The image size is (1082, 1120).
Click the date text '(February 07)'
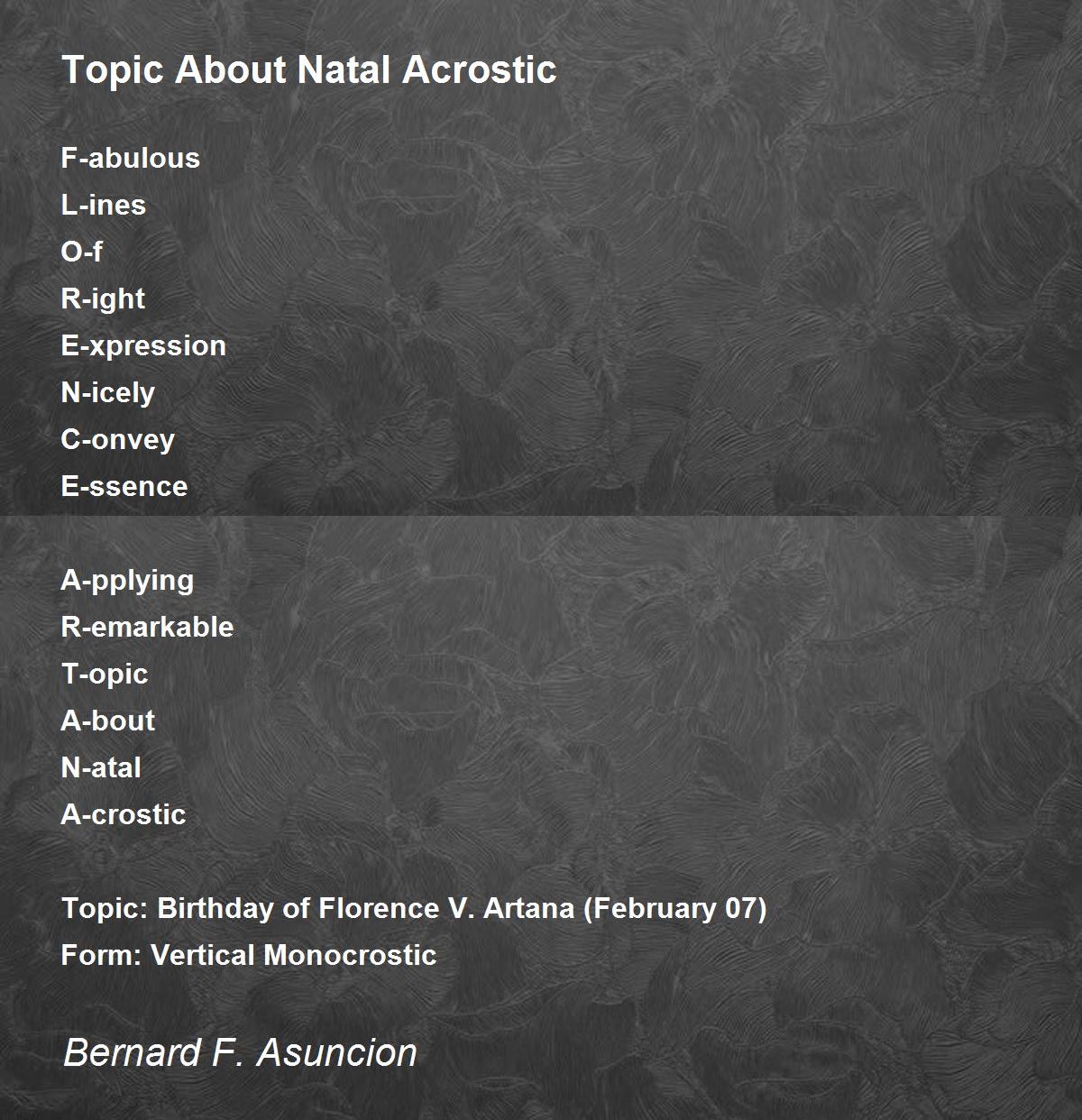(x=675, y=908)
